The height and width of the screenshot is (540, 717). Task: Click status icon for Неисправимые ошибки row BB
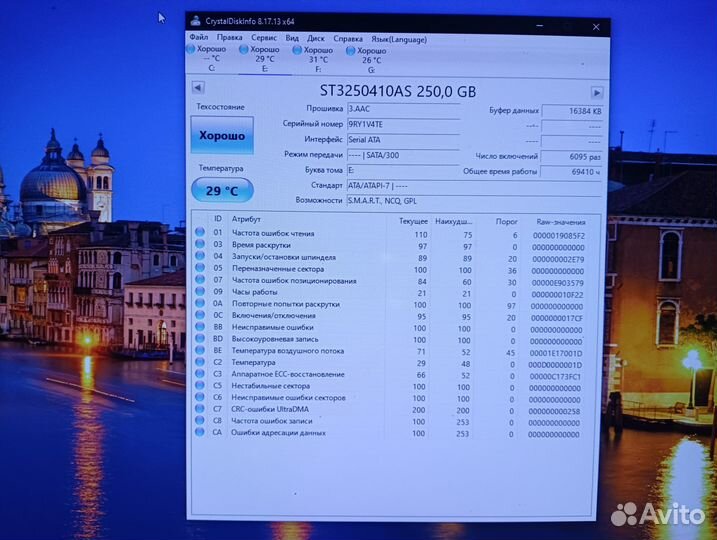[200, 326]
